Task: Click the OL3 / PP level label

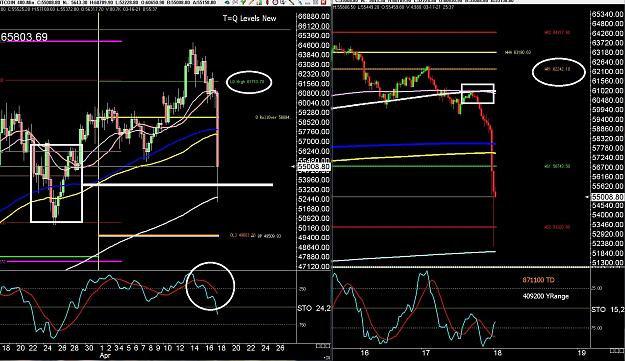Action: tap(255, 235)
